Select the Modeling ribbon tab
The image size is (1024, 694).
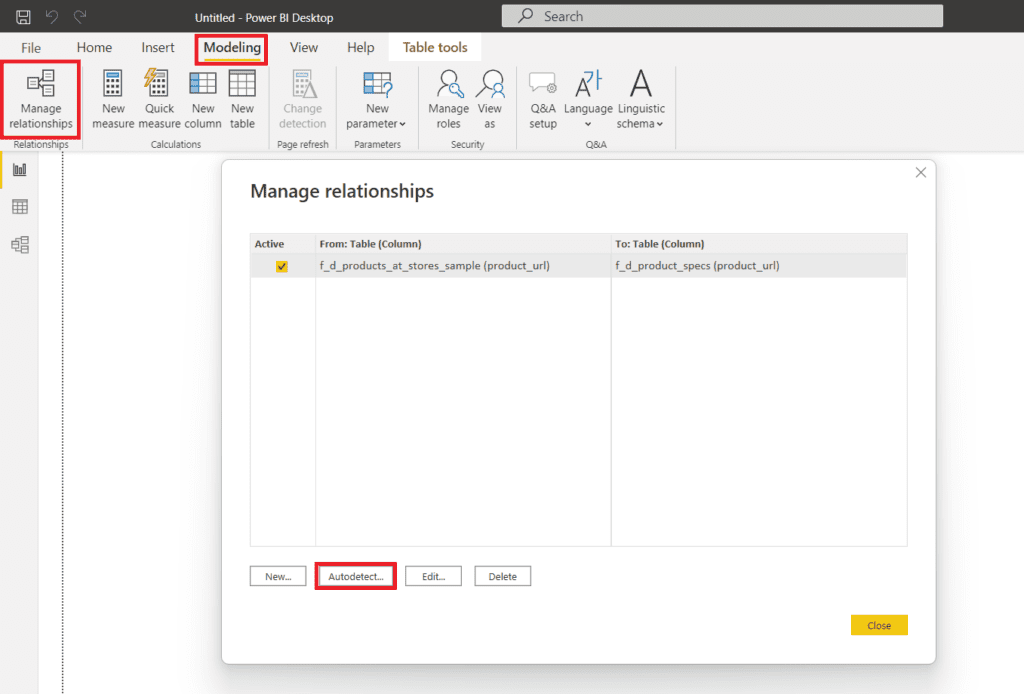(x=232, y=48)
